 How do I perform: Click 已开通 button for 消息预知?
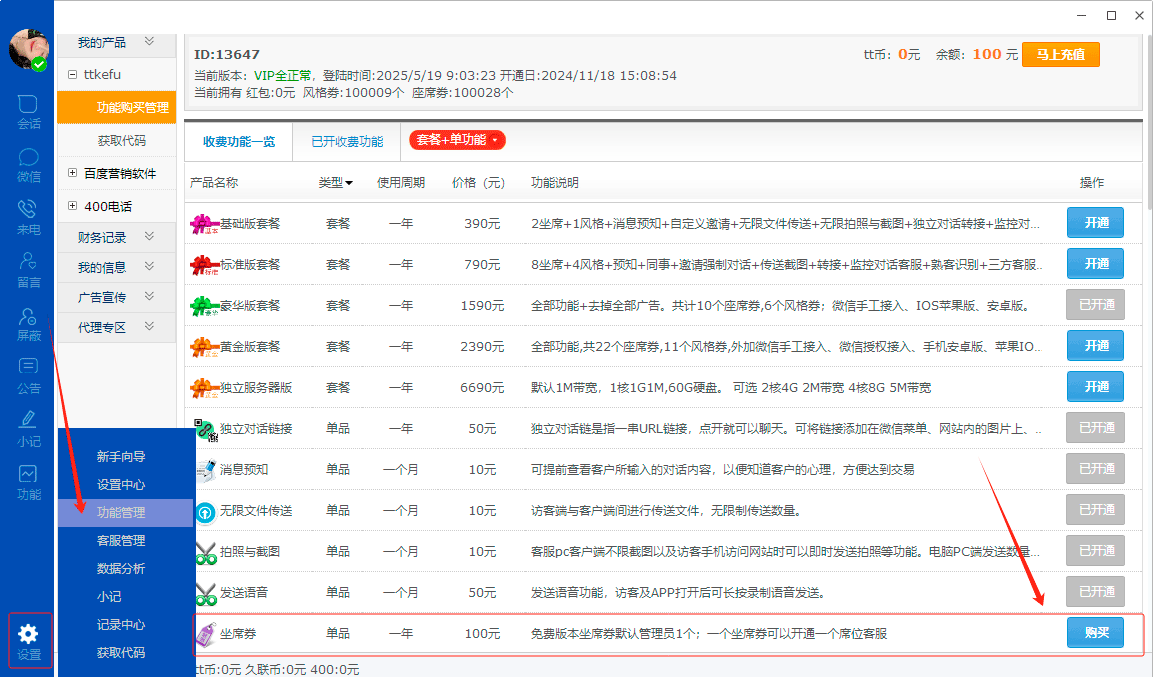[x=1095, y=468]
